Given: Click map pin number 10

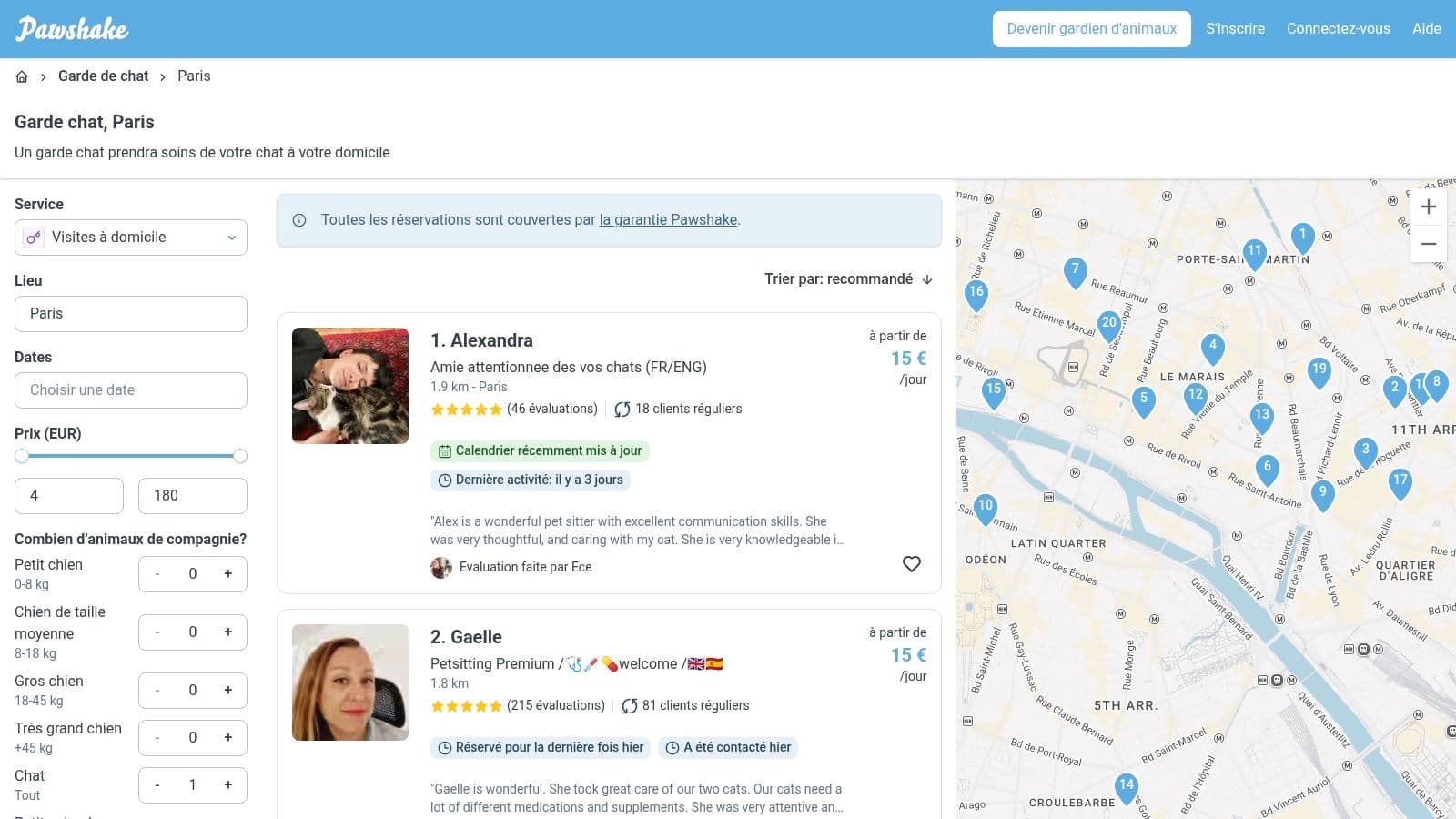Looking at the screenshot, I should click(x=985, y=507).
